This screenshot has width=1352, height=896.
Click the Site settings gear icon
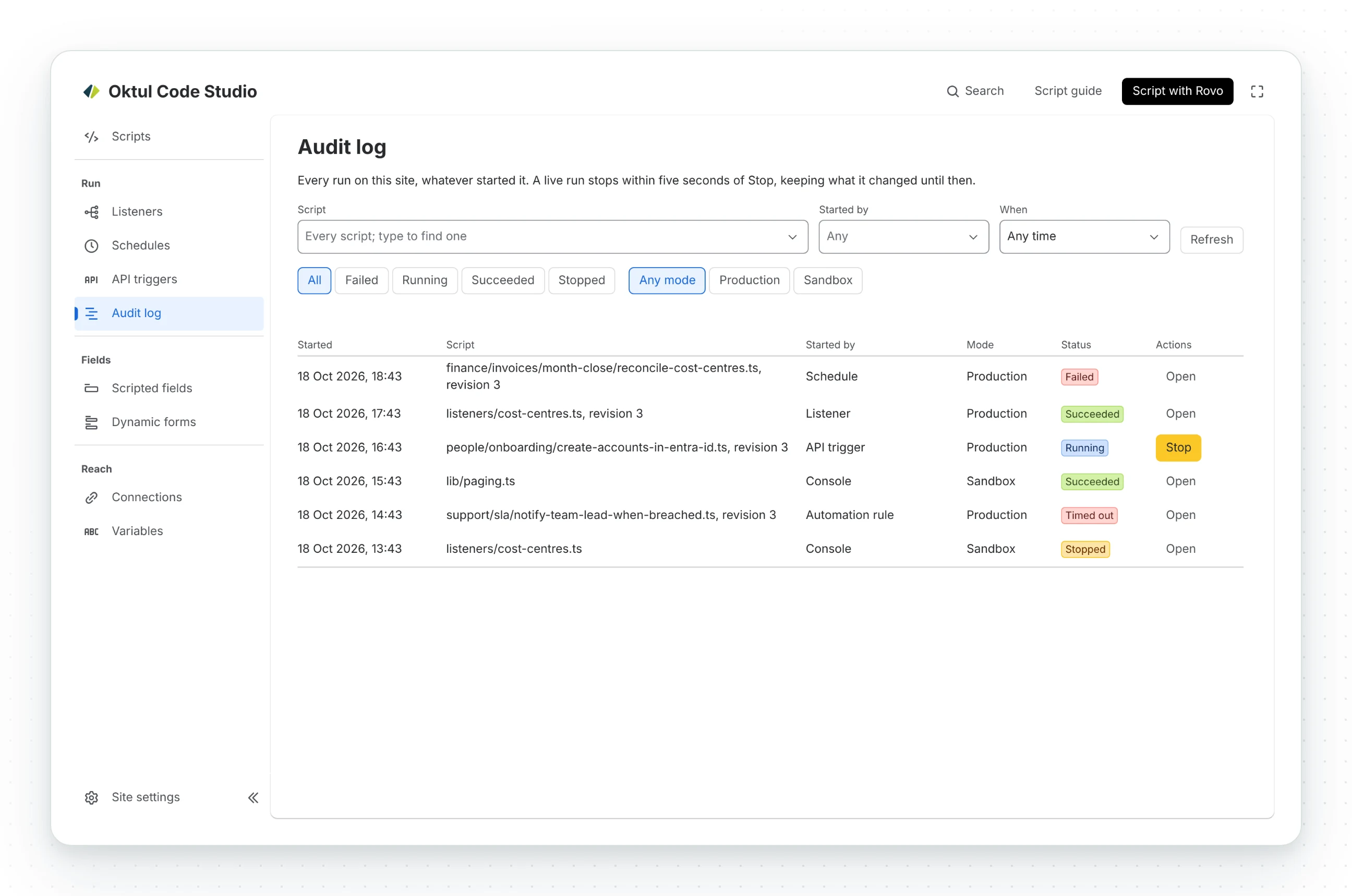click(91, 798)
